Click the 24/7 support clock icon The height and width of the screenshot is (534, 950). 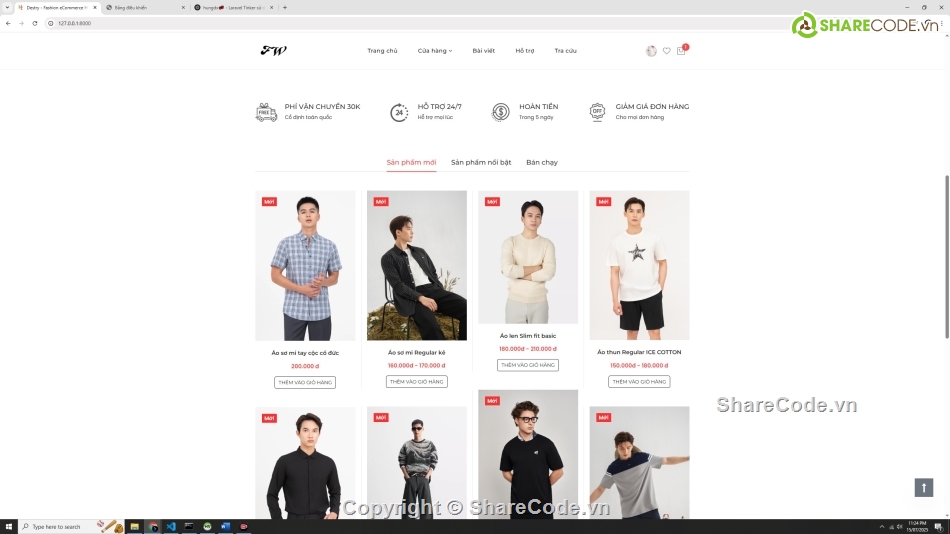point(399,112)
